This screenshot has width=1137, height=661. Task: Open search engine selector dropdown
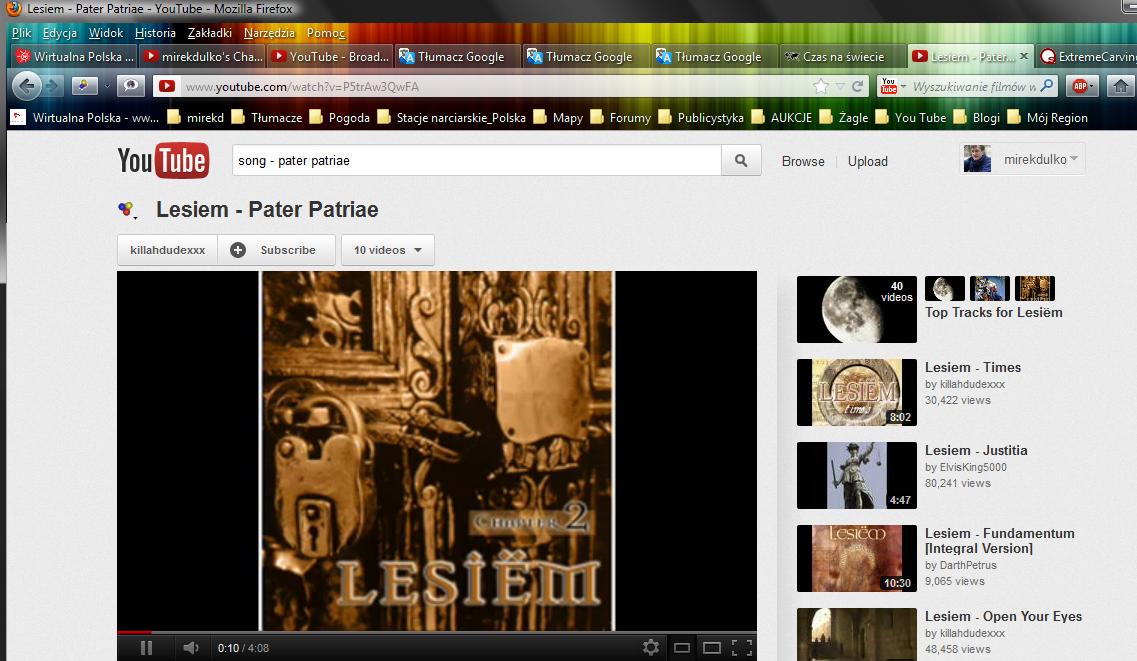pos(890,86)
